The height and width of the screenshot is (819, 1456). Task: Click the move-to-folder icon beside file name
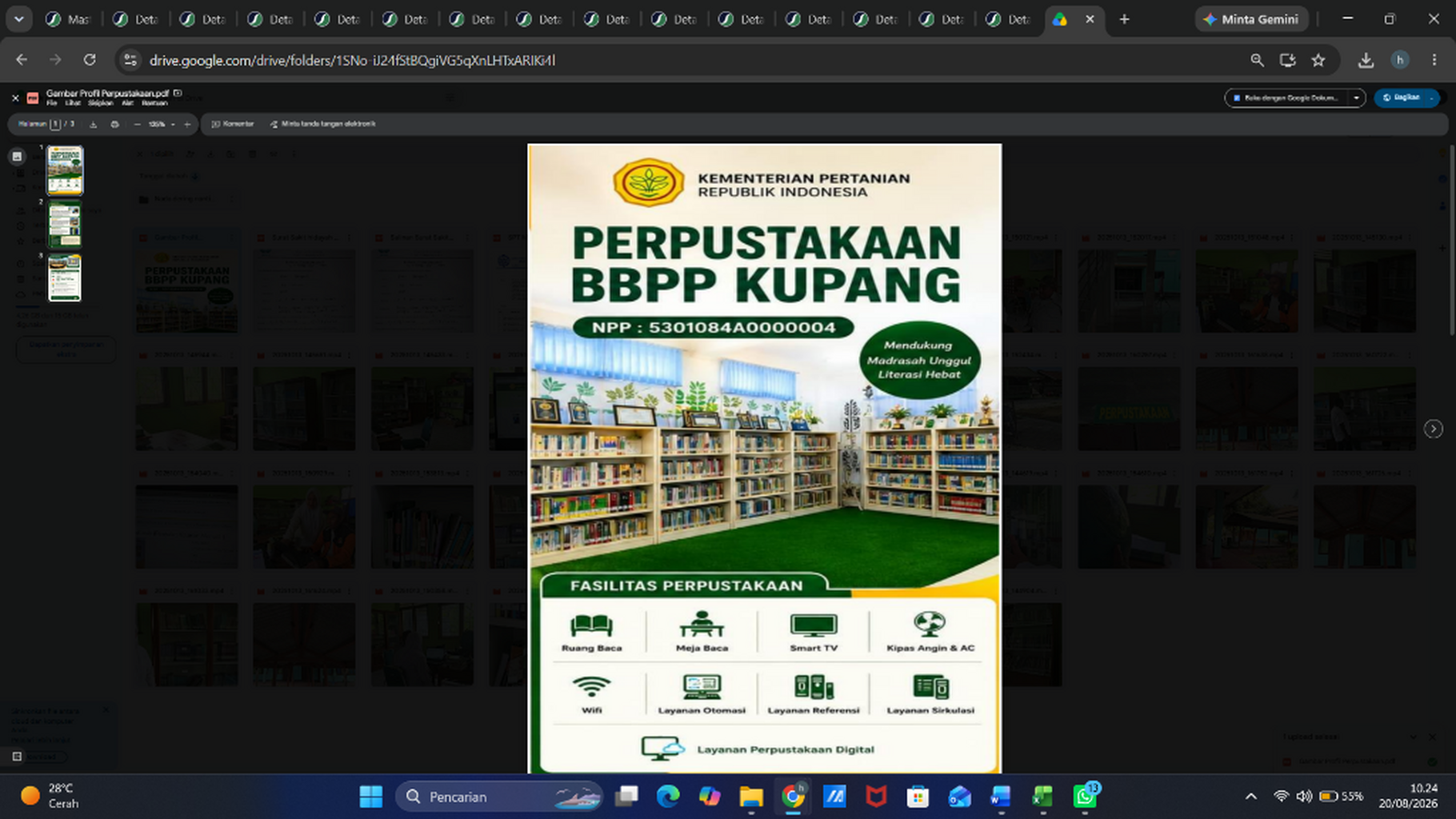(178, 94)
